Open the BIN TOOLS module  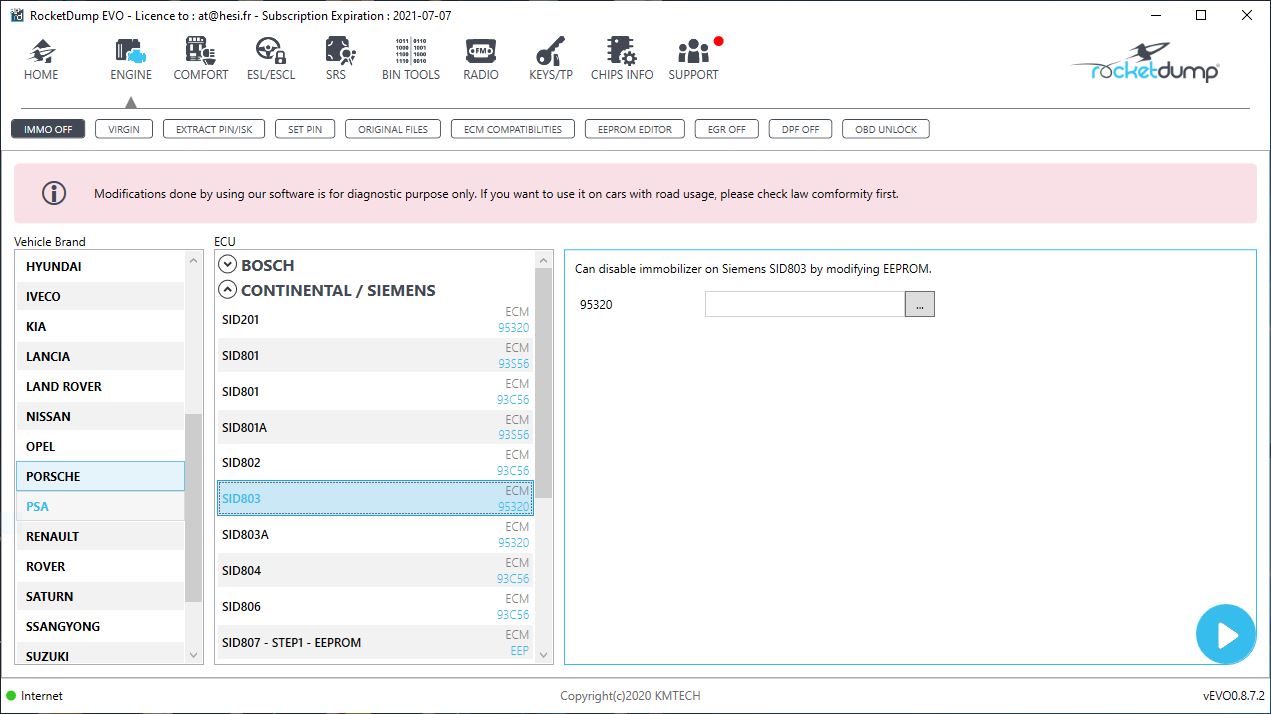410,57
